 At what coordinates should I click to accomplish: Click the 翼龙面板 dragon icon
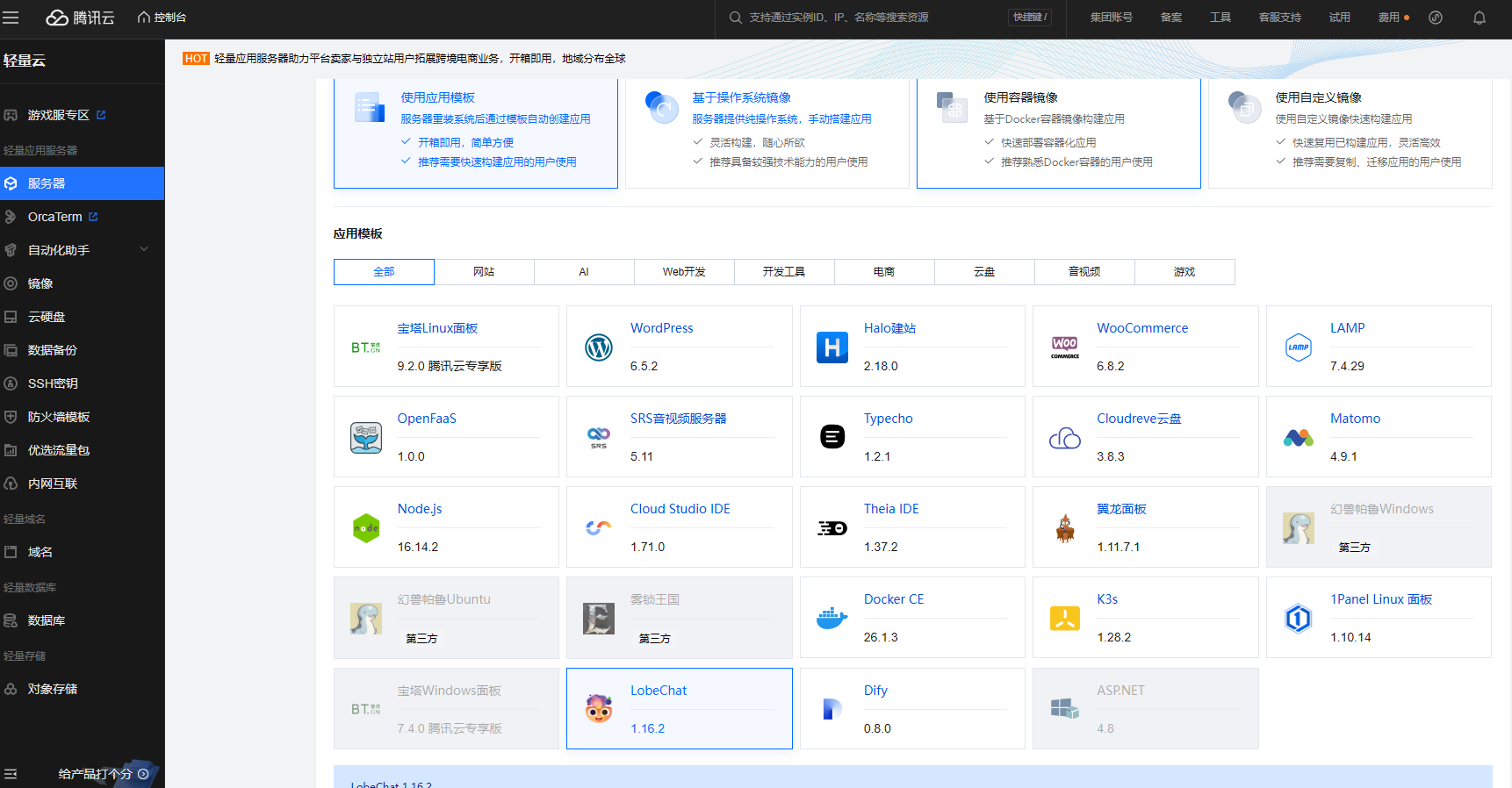[x=1065, y=528]
